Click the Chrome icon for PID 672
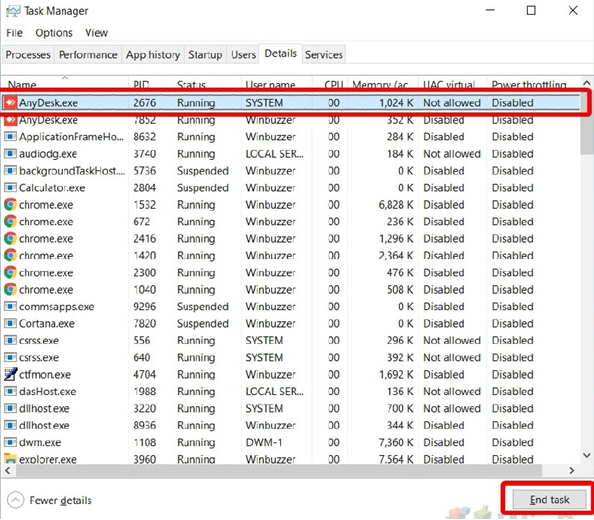Viewport: 594px width, 520px height. (11, 222)
